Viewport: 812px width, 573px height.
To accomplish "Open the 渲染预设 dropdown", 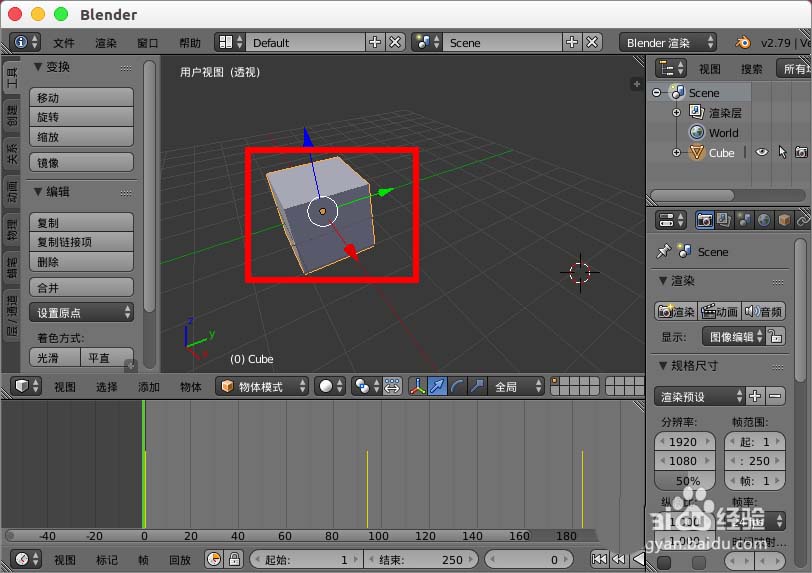I will point(700,396).
